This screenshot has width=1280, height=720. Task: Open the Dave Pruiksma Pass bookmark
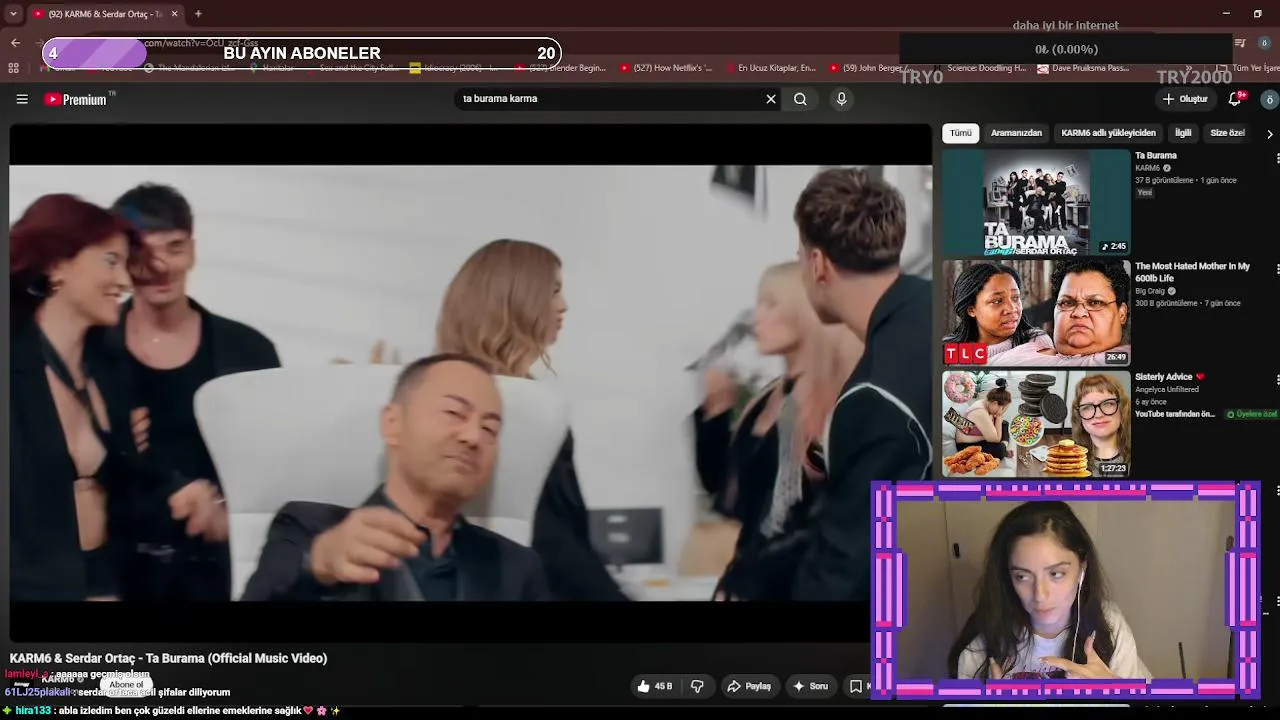pos(1083,68)
